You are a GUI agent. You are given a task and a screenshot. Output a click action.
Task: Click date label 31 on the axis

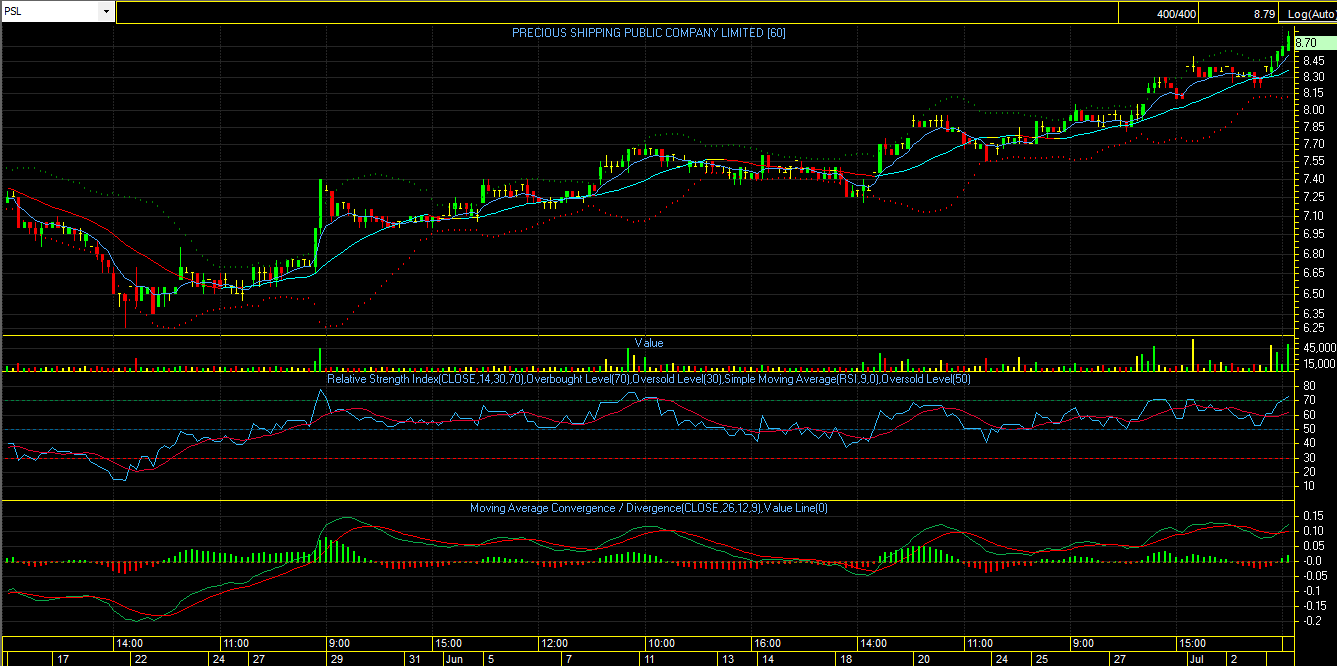click(x=413, y=659)
